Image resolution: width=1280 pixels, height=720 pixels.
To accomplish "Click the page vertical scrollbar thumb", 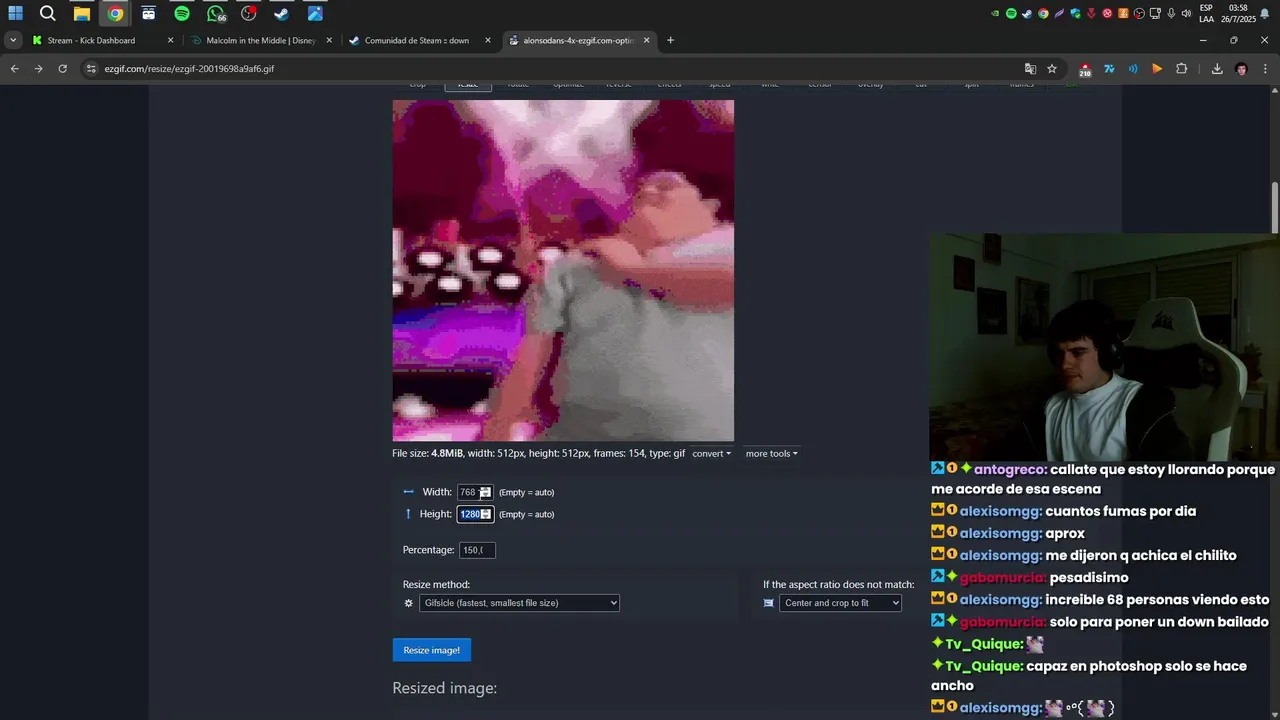I will click(x=1274, y=208).
